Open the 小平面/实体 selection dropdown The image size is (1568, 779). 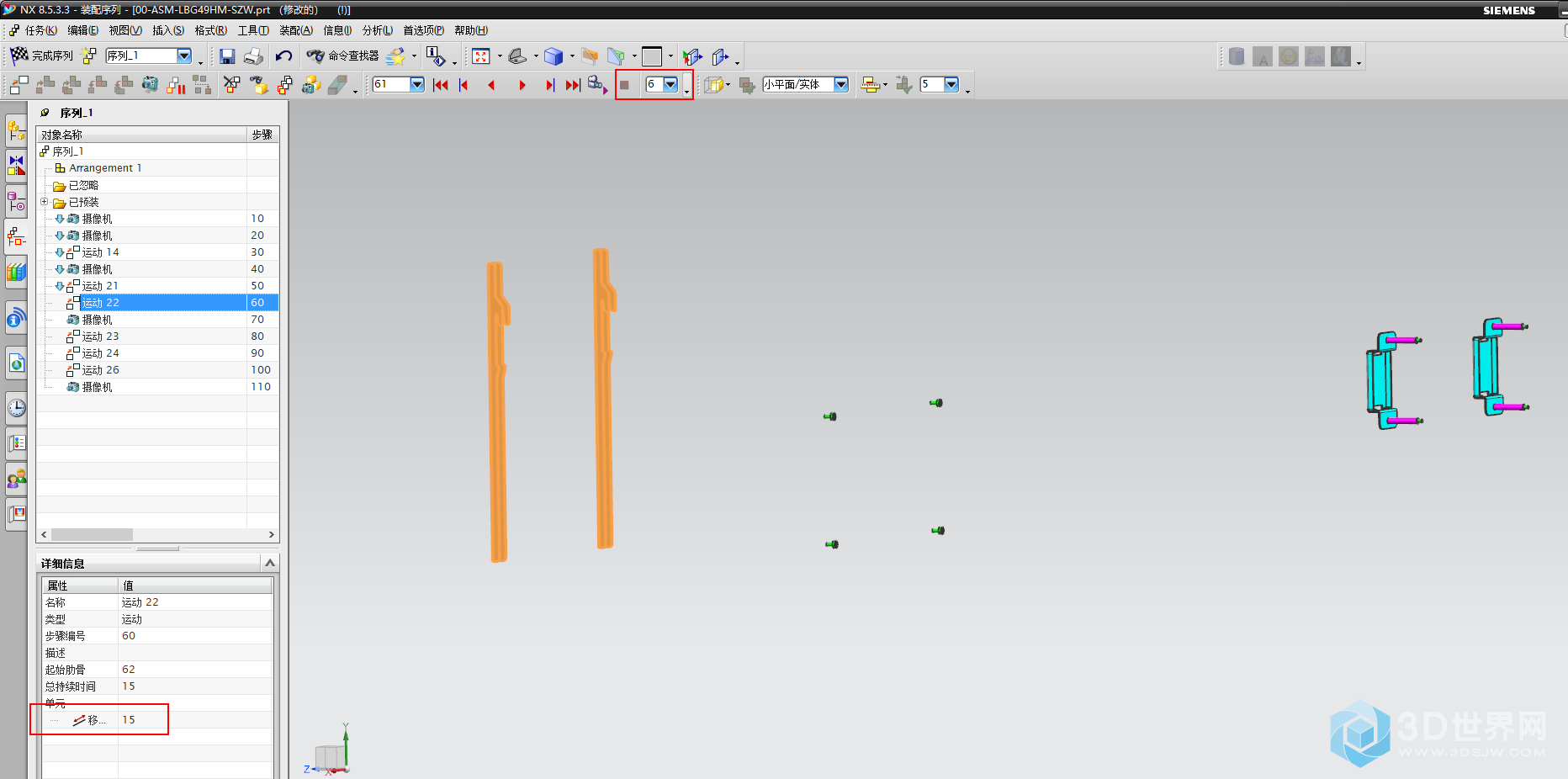click(841, 84)
